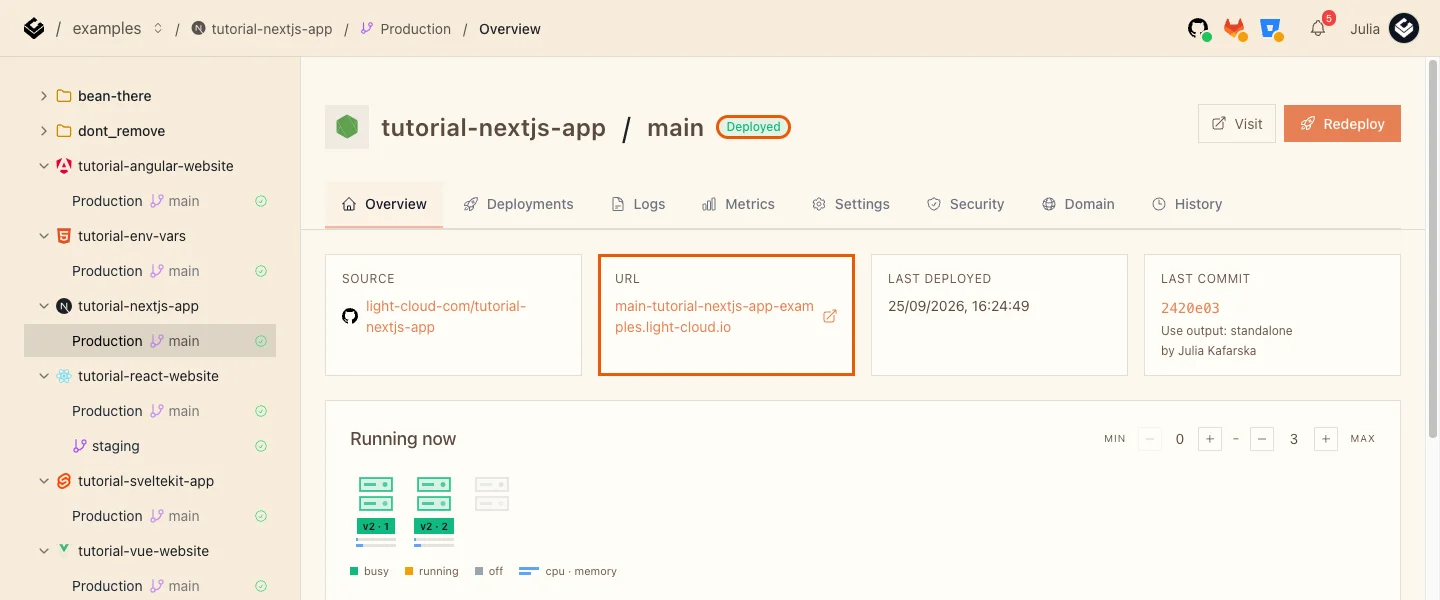Click the external link icon beside URL

click(829, 316)
